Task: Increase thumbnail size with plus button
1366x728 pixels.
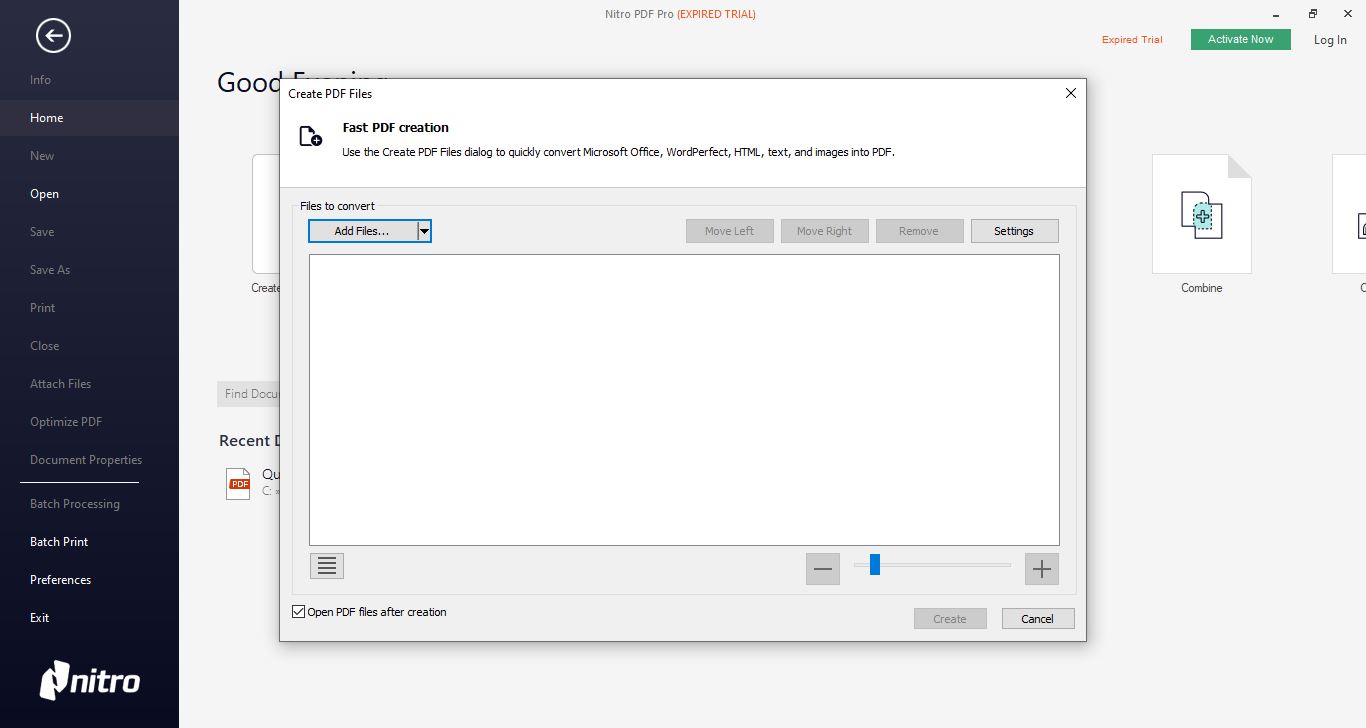Action: (1041, 569)
